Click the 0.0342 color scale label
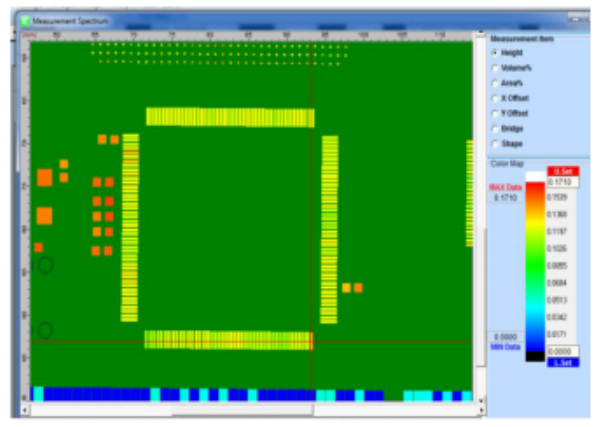This screenshot has width=608, height=427. pyautogui.click(x=557, y=317)
